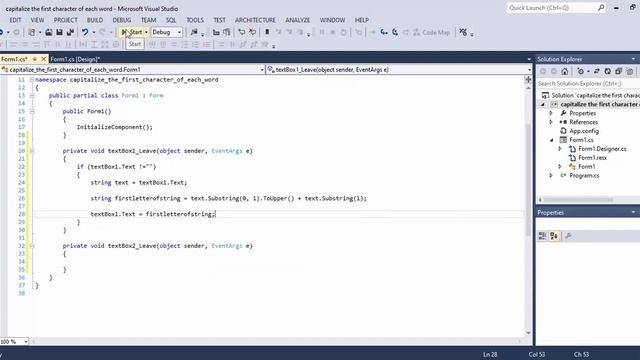Click the search magnifier in Quick Launch

click(601, 8)
